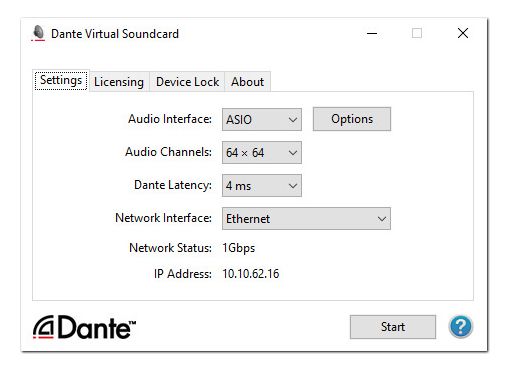
Task: Click the IP address 10.10.62.16 text
Action: [251, 274]
